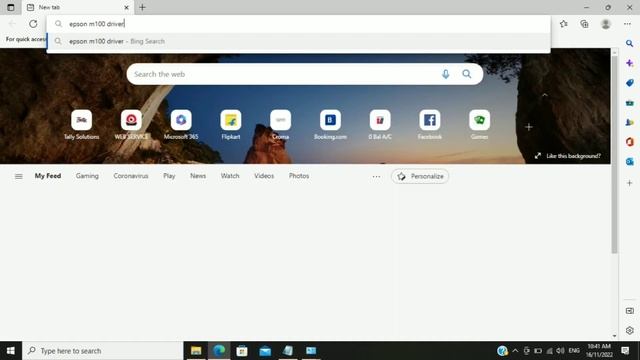The height and width of the screenshot is (360, 640).
Task: Select the Watch feed tab
Action: pos(230,176)
